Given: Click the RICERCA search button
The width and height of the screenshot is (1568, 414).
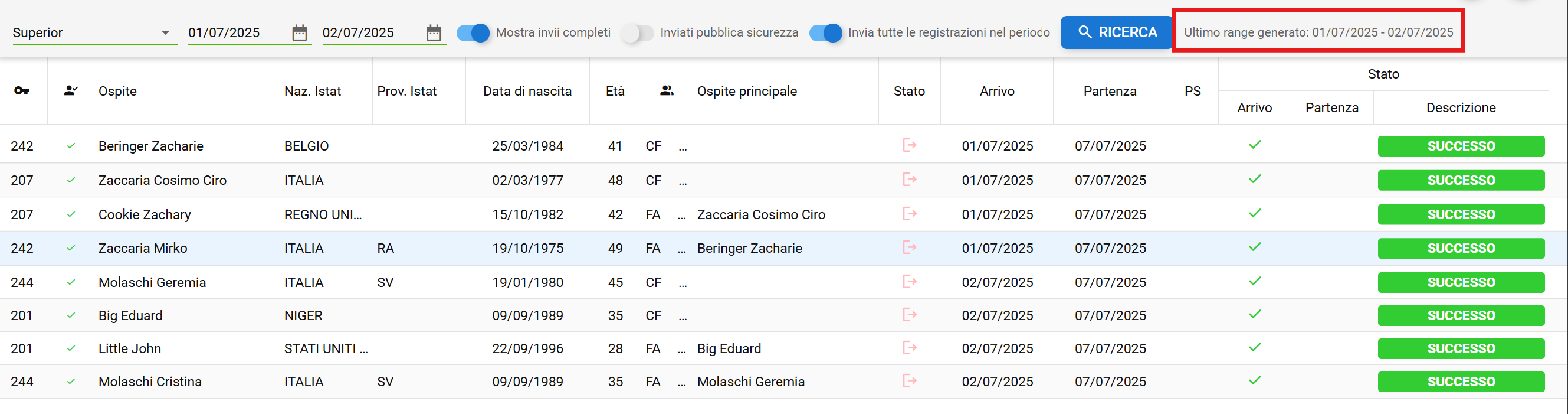Looking at the screenshot, I should [x=1116, y=32].
